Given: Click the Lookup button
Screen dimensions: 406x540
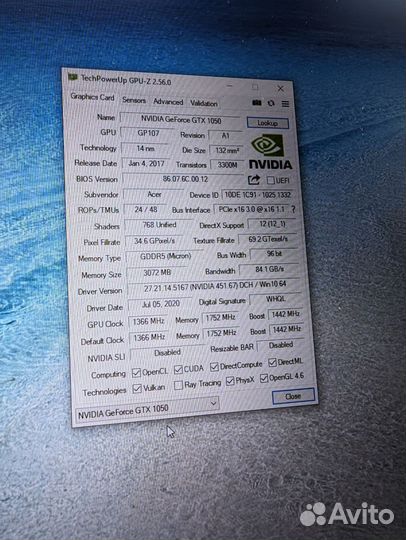Looking at the screenshot, I should pos(268,123).
